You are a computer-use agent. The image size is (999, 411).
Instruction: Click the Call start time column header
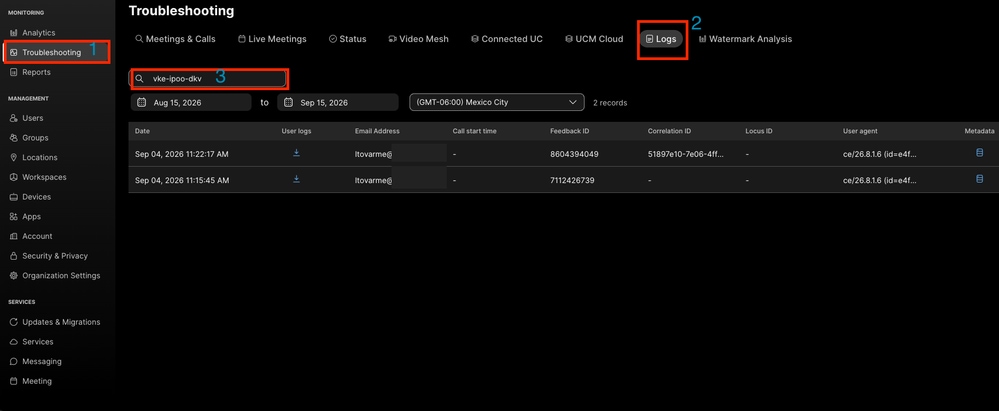click(x=475, y=131)
